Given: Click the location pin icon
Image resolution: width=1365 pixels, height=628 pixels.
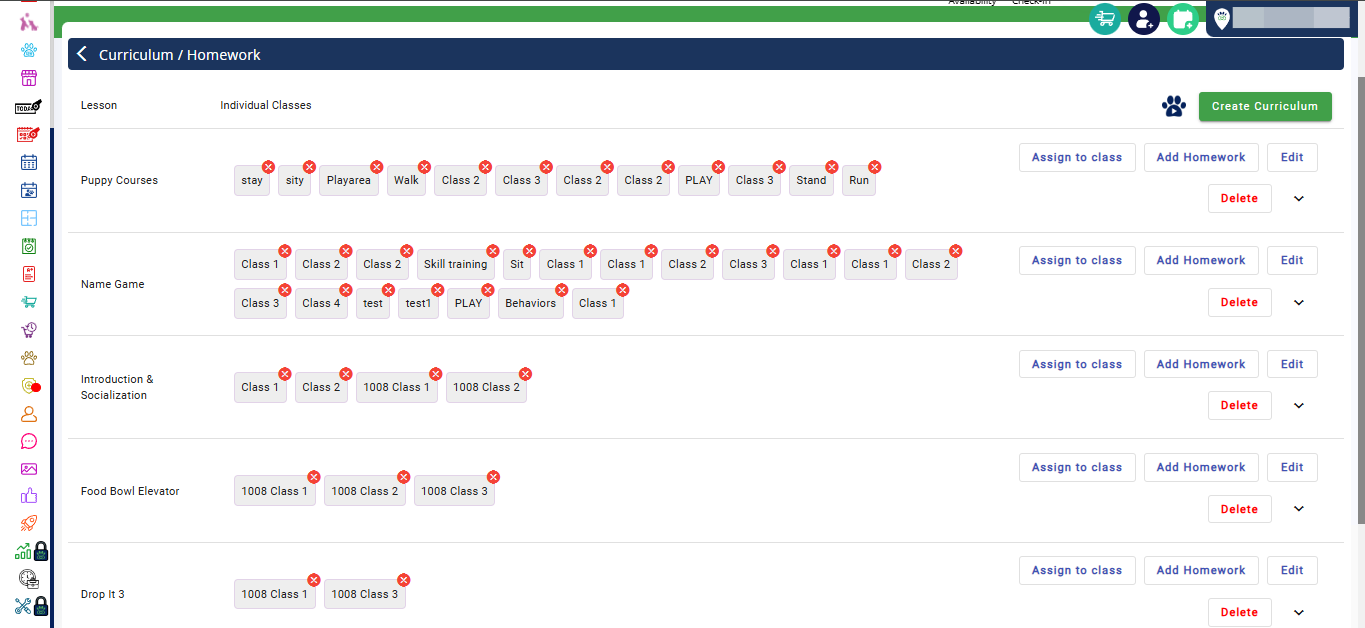Looking at the screenshot, I should tap(1221, 18).
